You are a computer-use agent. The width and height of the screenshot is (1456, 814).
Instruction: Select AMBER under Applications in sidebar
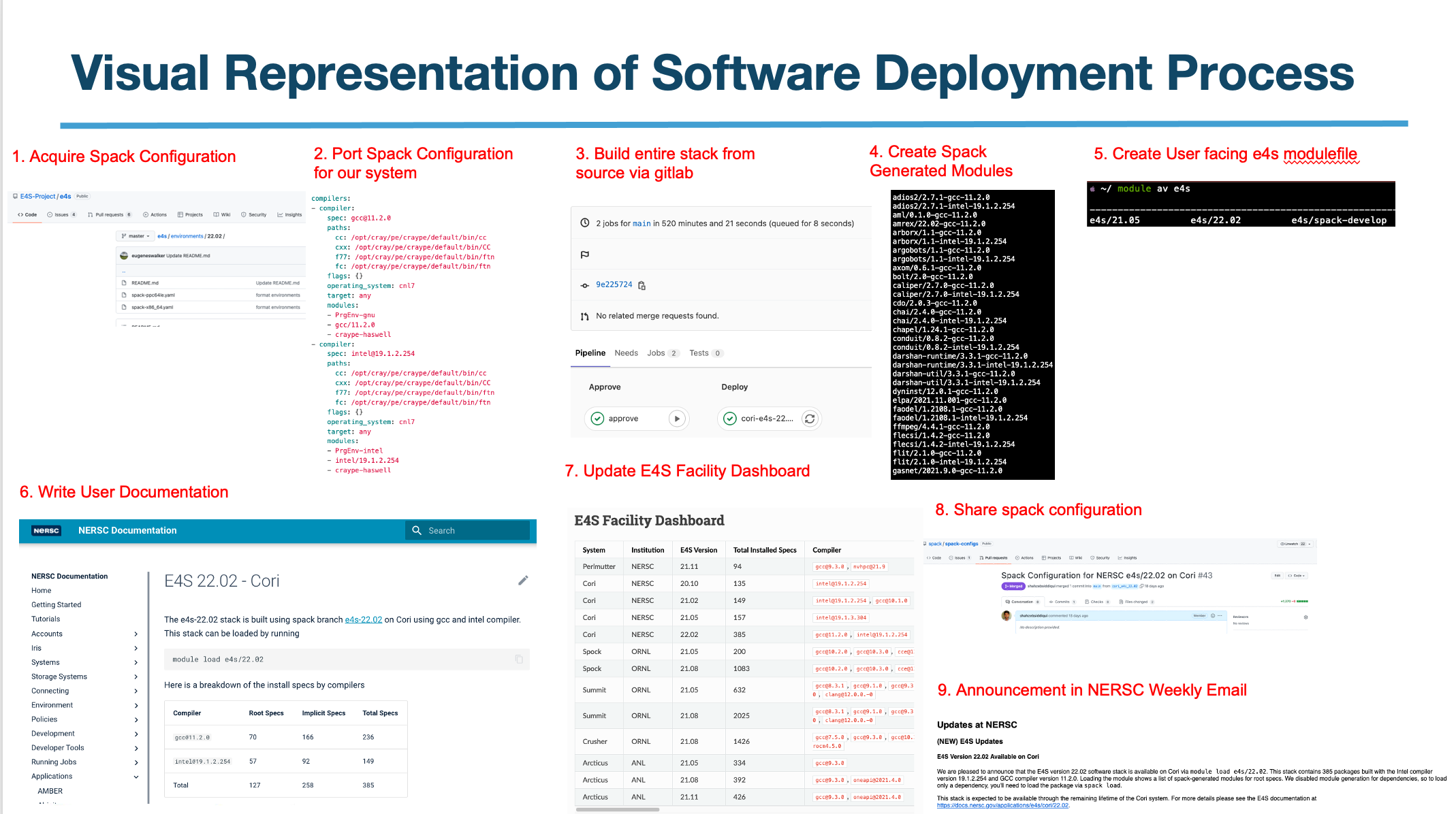(50, 791)
